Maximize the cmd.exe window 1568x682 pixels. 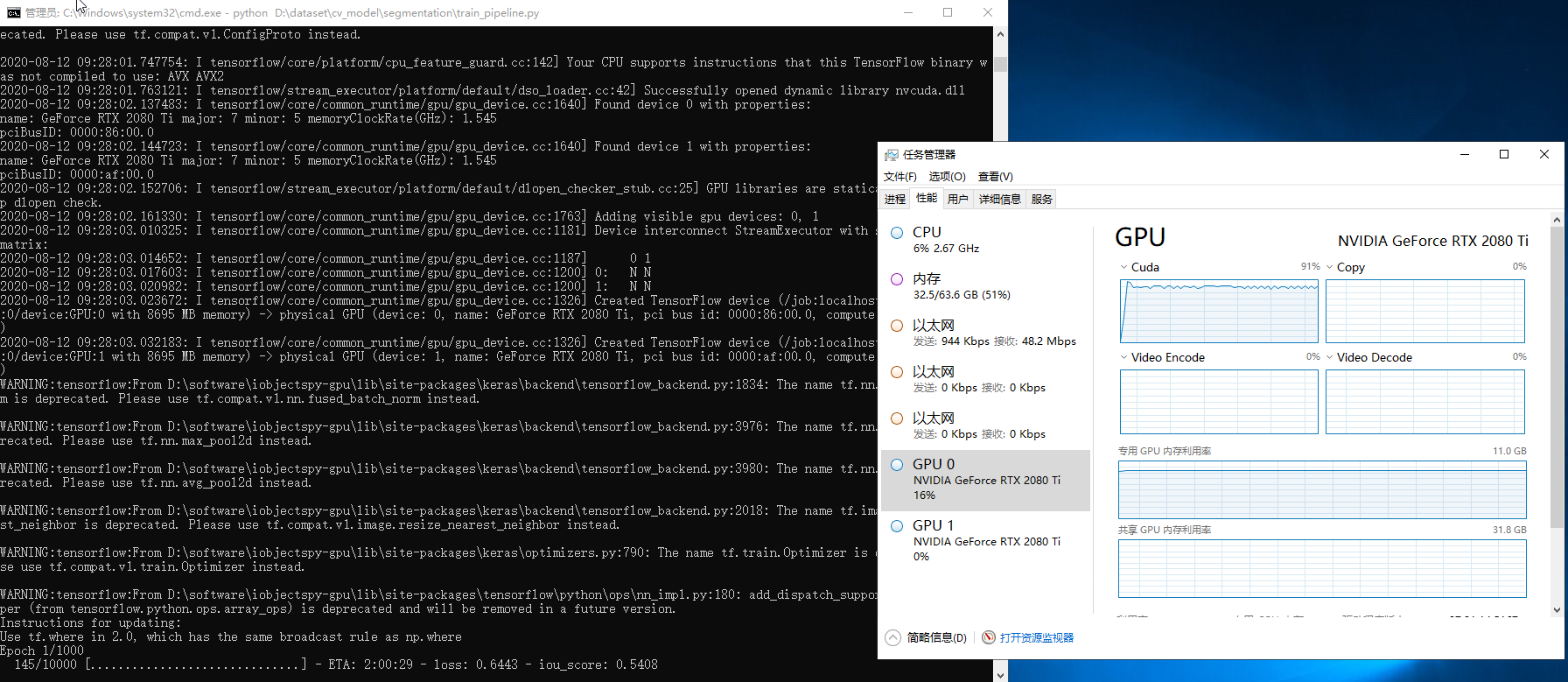click(948, 12)
